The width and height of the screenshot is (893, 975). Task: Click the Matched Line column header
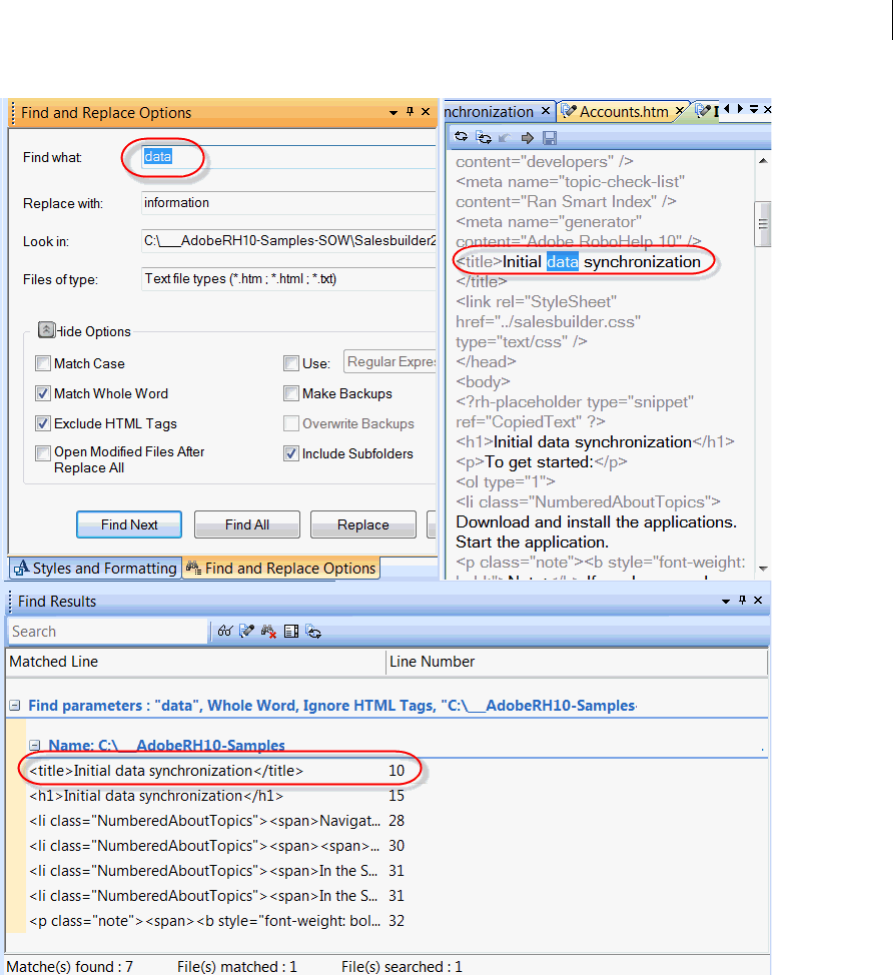coord(196,662)
